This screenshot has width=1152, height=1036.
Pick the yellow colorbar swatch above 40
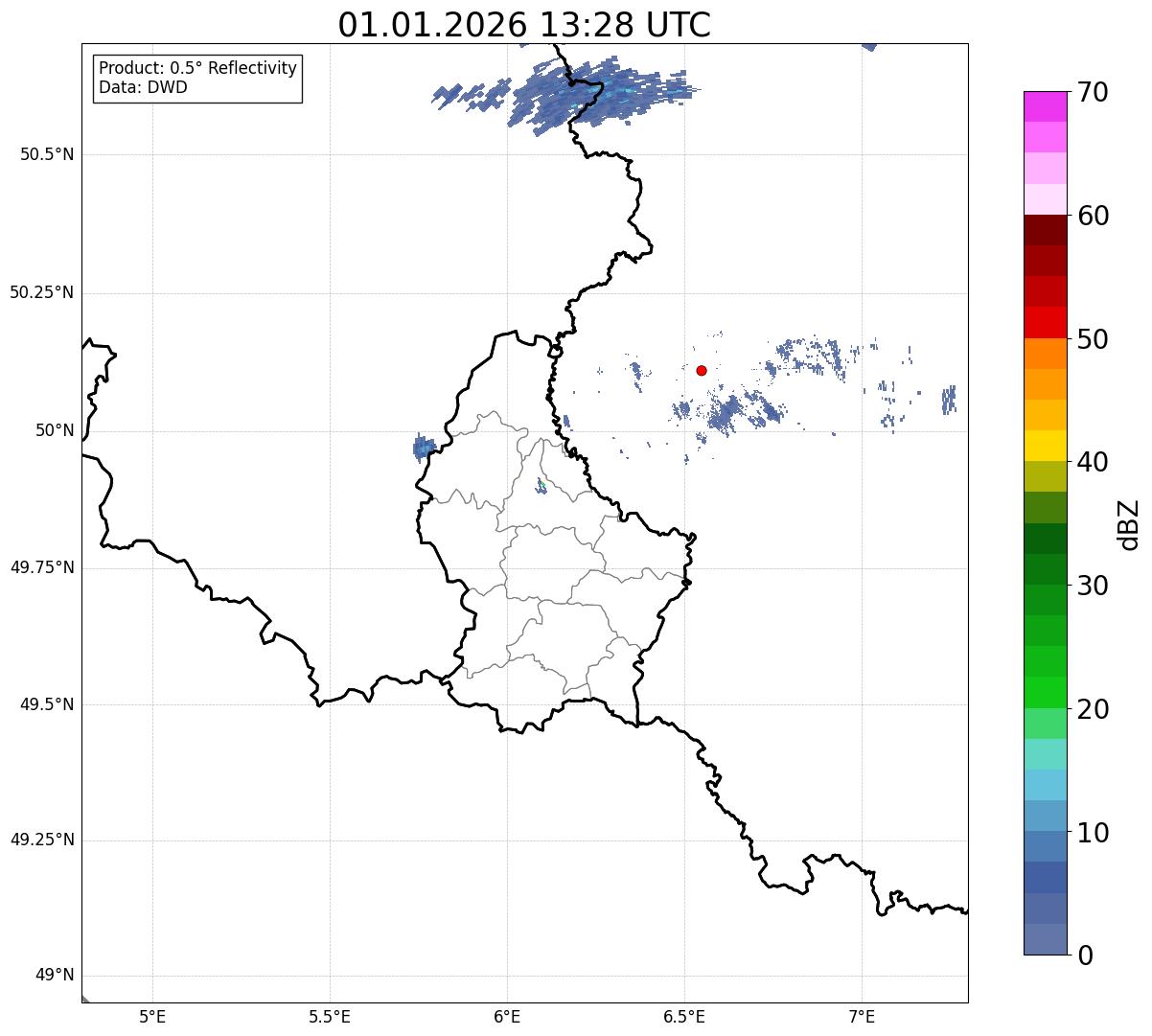tap(1046, 446)
